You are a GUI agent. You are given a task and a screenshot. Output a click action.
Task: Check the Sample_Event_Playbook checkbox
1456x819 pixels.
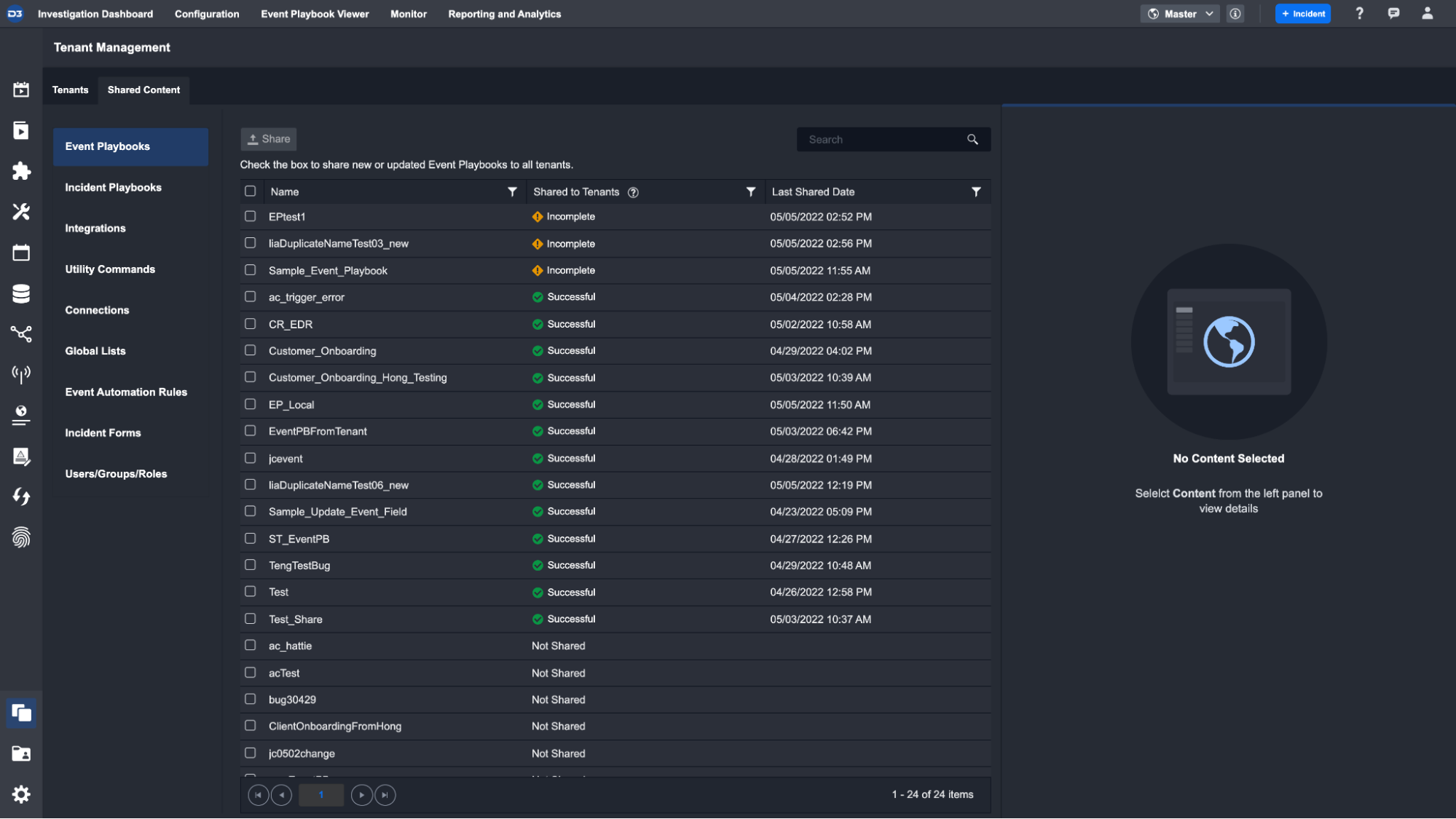point(251,270)
